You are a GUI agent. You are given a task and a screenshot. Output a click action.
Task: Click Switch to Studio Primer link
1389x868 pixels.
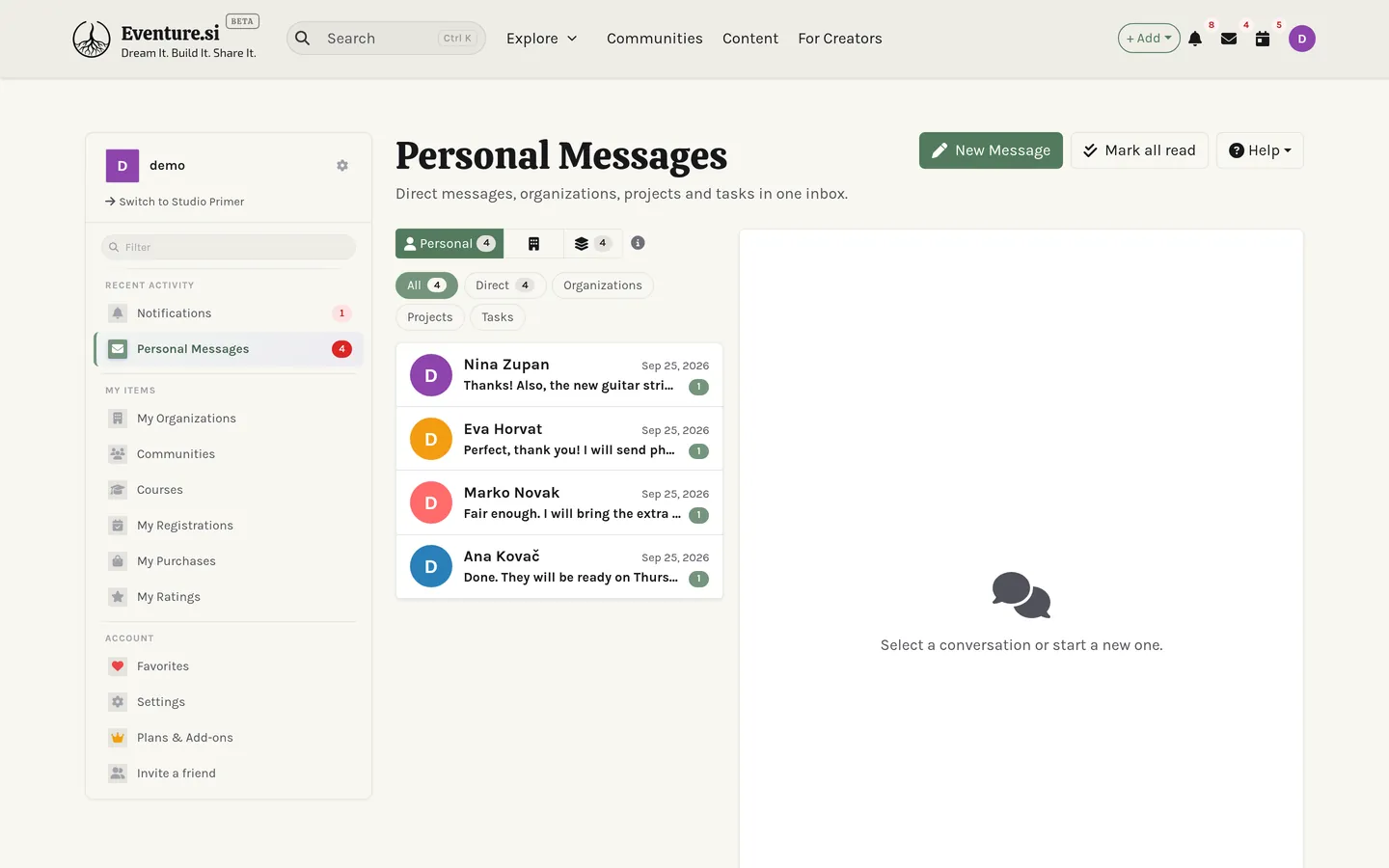[175, 202]
